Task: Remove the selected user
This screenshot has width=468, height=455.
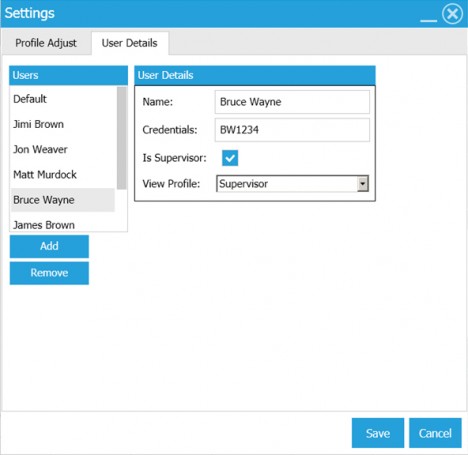Action: pyautogui.click(x=49, y=273)
